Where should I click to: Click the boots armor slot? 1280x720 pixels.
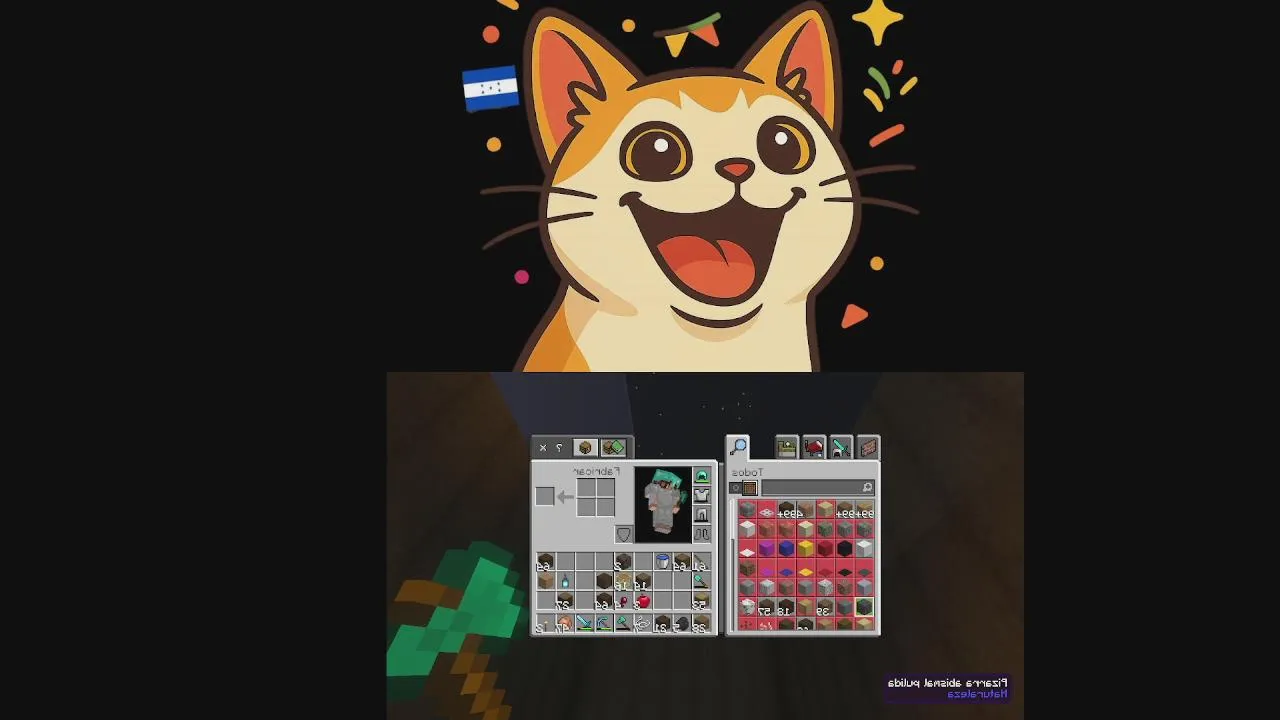pyautogui.click(x=702, y=534)
